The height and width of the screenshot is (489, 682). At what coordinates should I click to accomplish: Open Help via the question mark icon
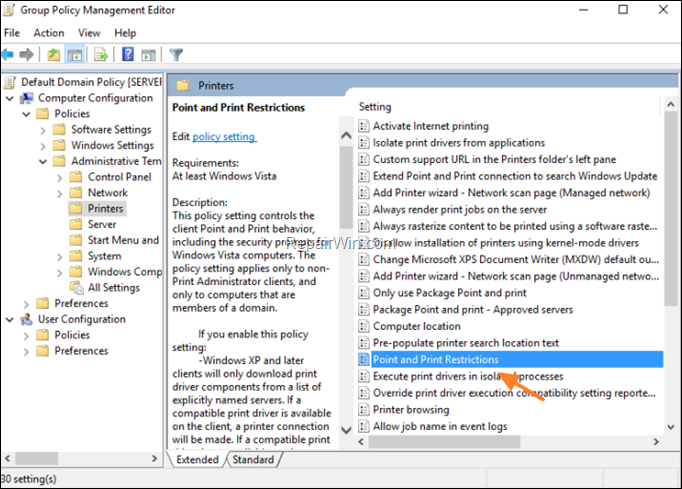127,54
